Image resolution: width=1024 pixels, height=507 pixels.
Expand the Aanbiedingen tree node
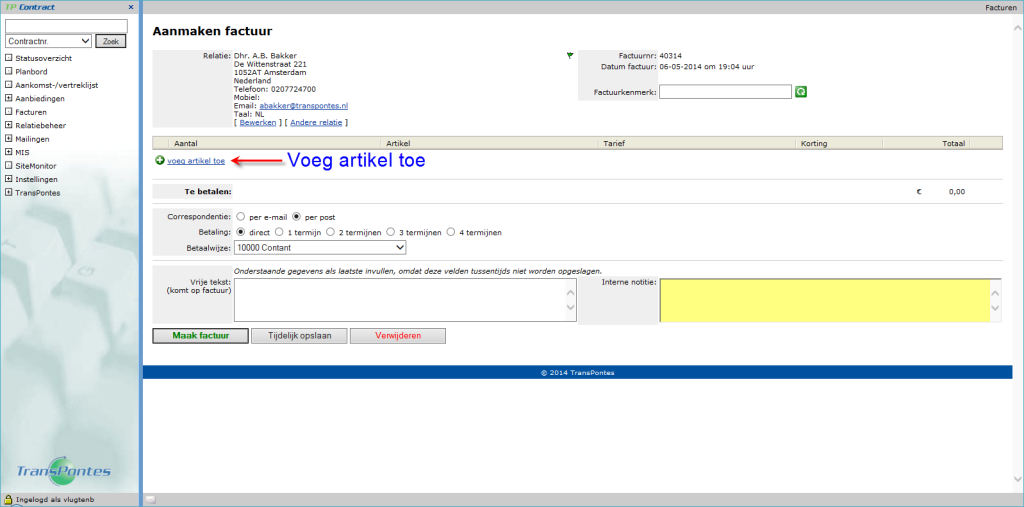pyautogui.click(x=9, y=98)
